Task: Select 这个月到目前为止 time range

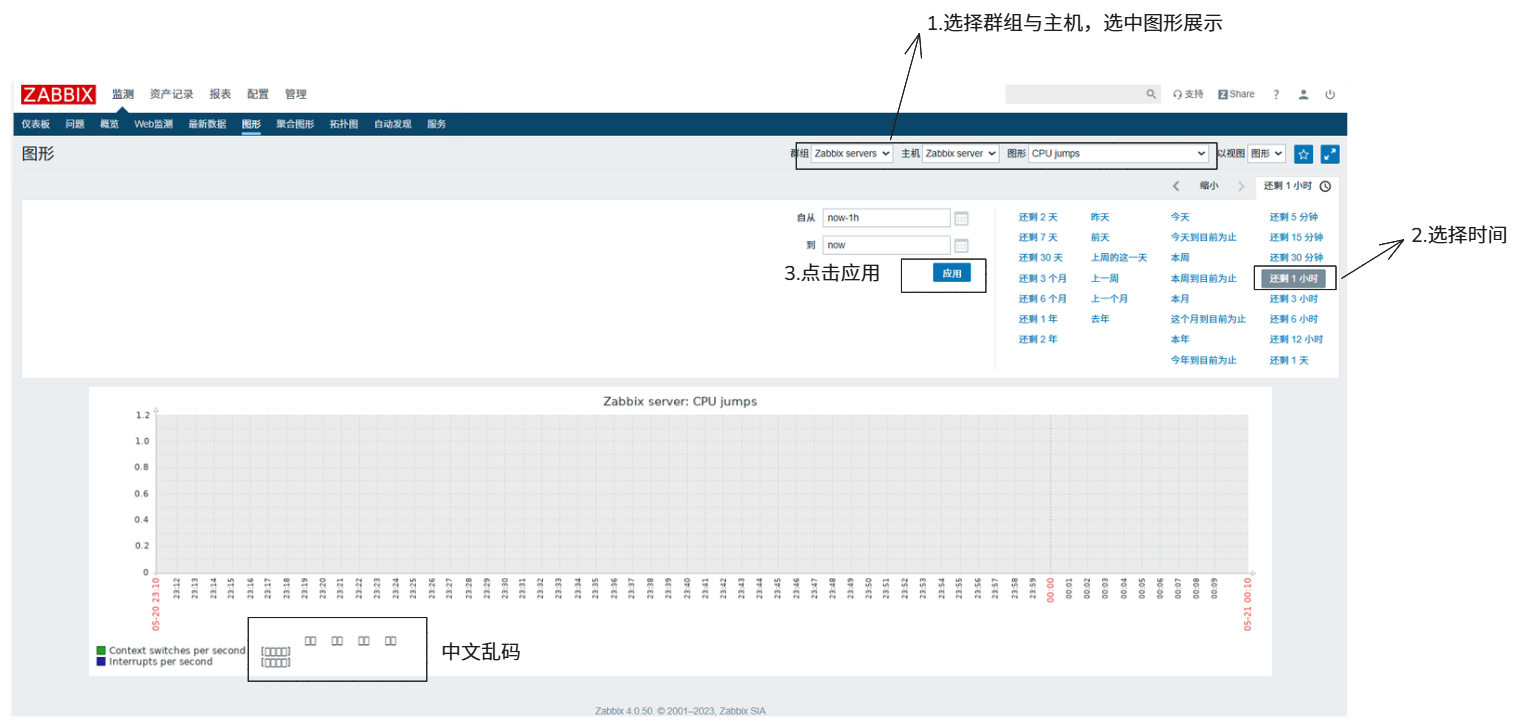Action: [1208, 319]
